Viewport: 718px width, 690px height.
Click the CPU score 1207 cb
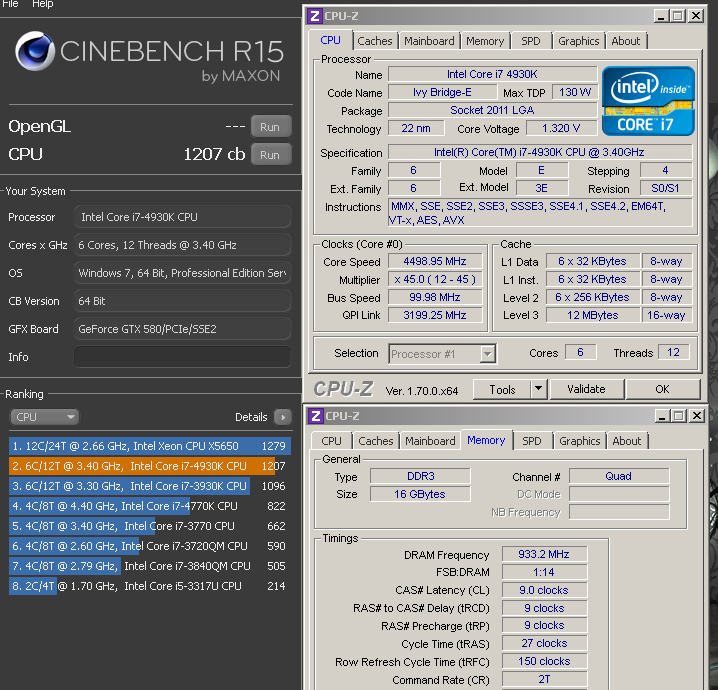click(214, 154)
